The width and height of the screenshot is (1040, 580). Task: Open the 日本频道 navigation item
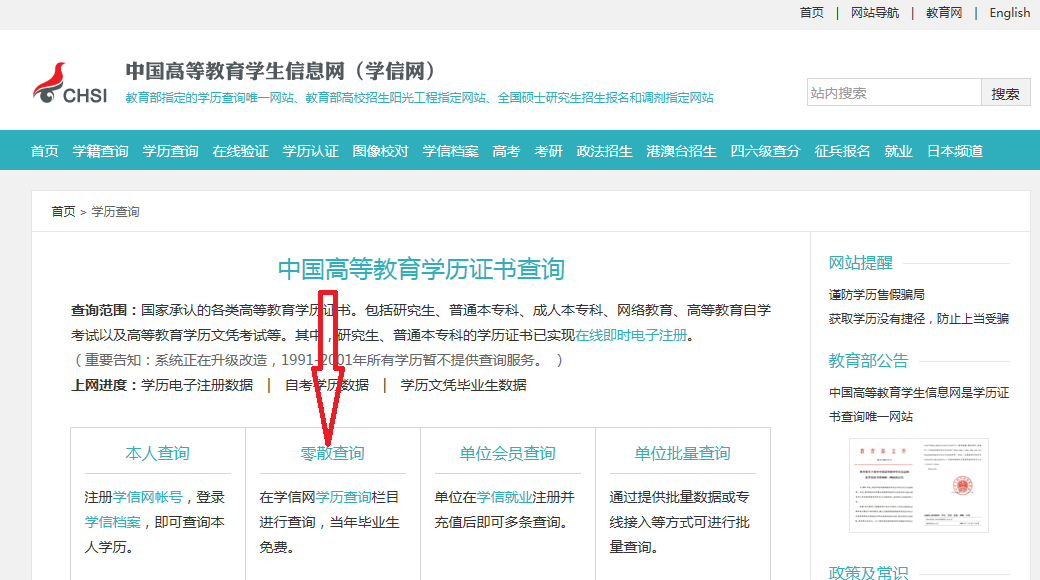954,151
